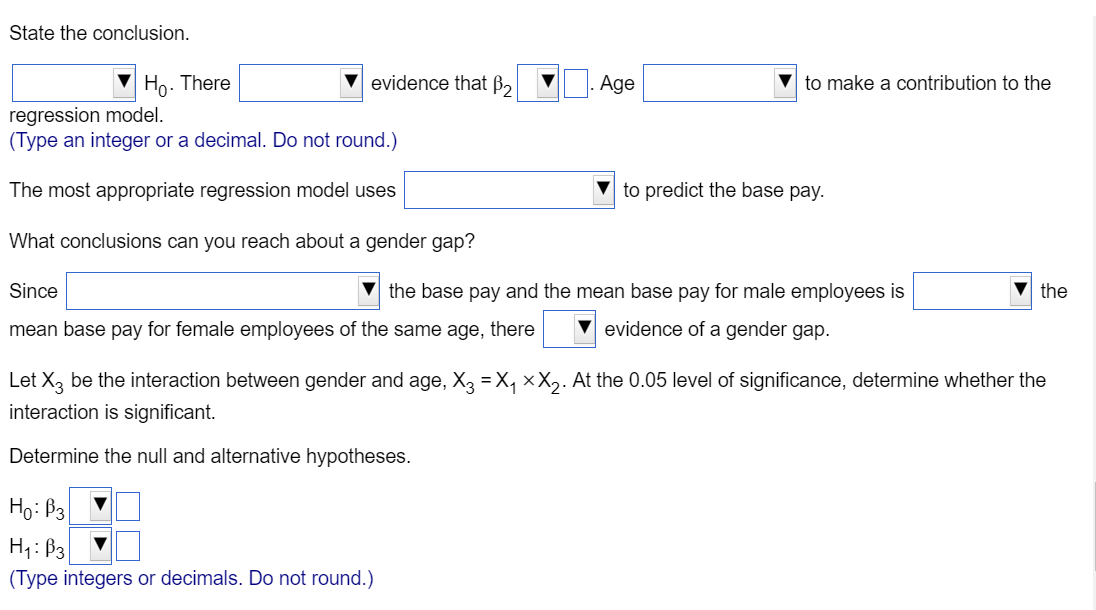Open the gender gap evidence dropdown
The image size is (1096, 610).
coord(568,328)
